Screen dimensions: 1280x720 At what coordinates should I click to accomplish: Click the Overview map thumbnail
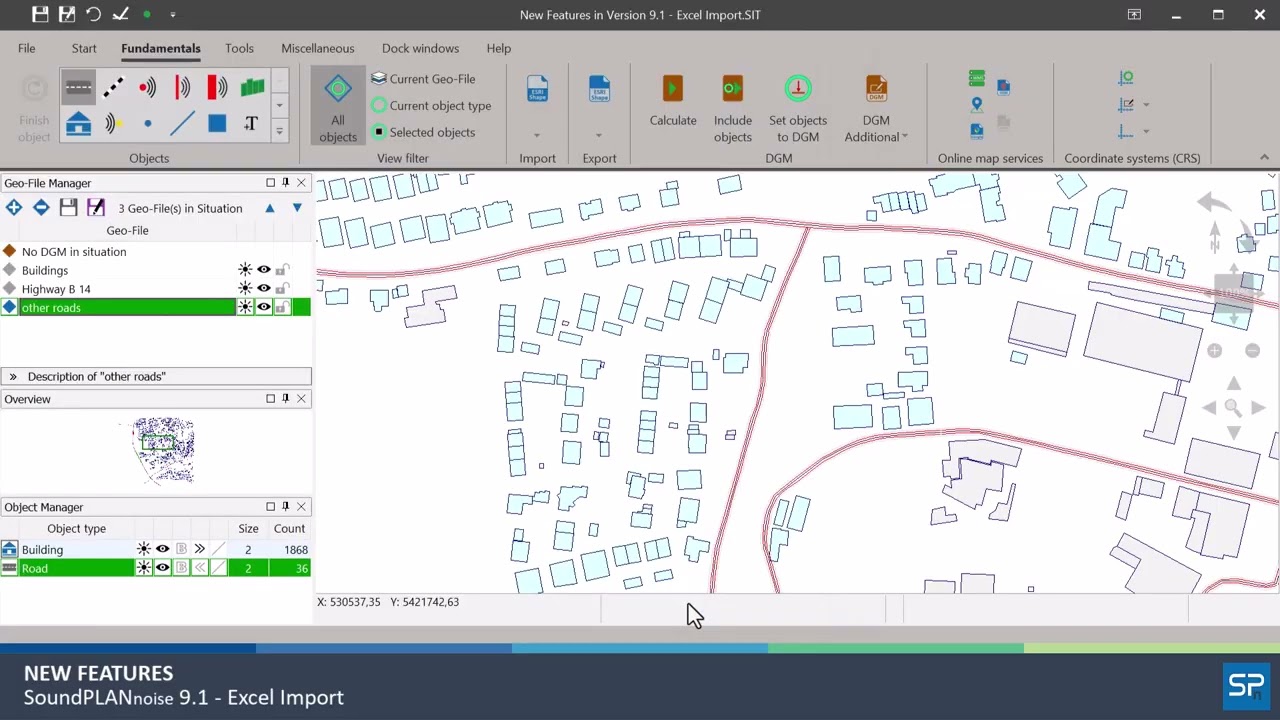[x=164, y=449]
